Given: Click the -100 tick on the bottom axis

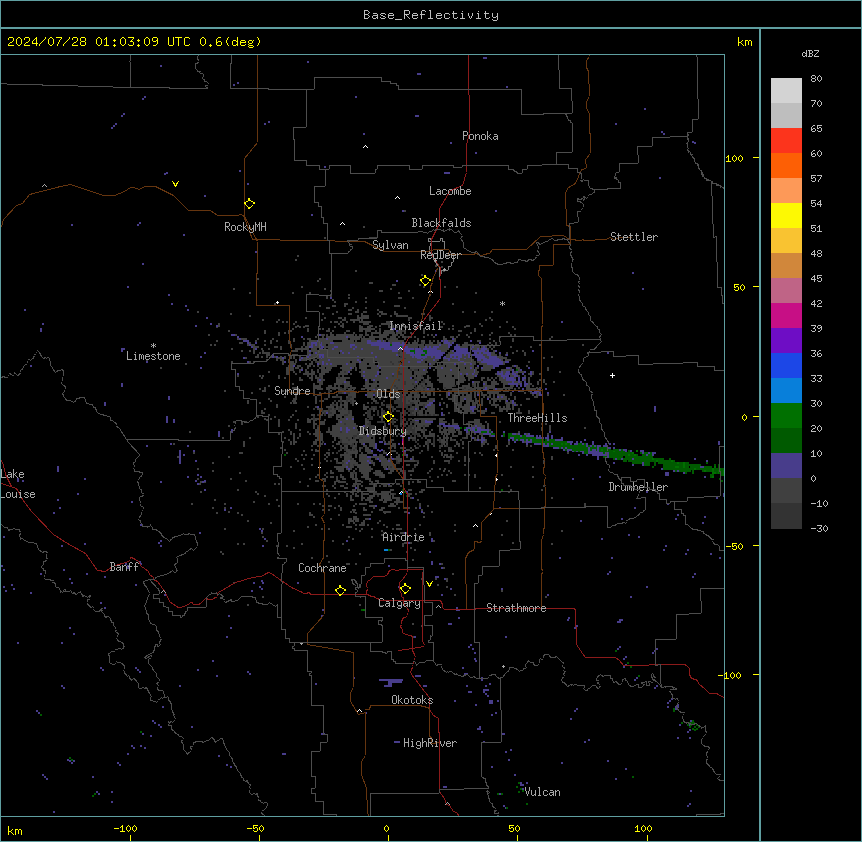Looking at the screenshot, I should [x=125, y=828].
